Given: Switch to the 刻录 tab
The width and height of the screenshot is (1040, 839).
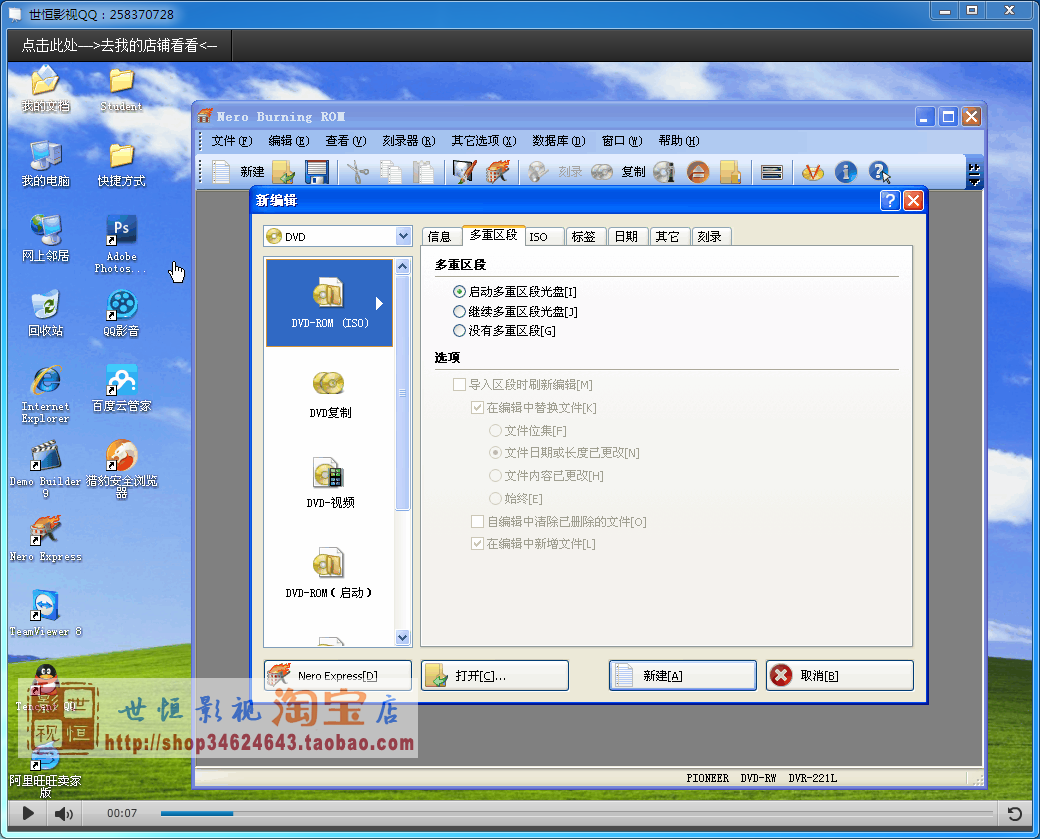Looking at the screenshot, I should coord(710,237).
